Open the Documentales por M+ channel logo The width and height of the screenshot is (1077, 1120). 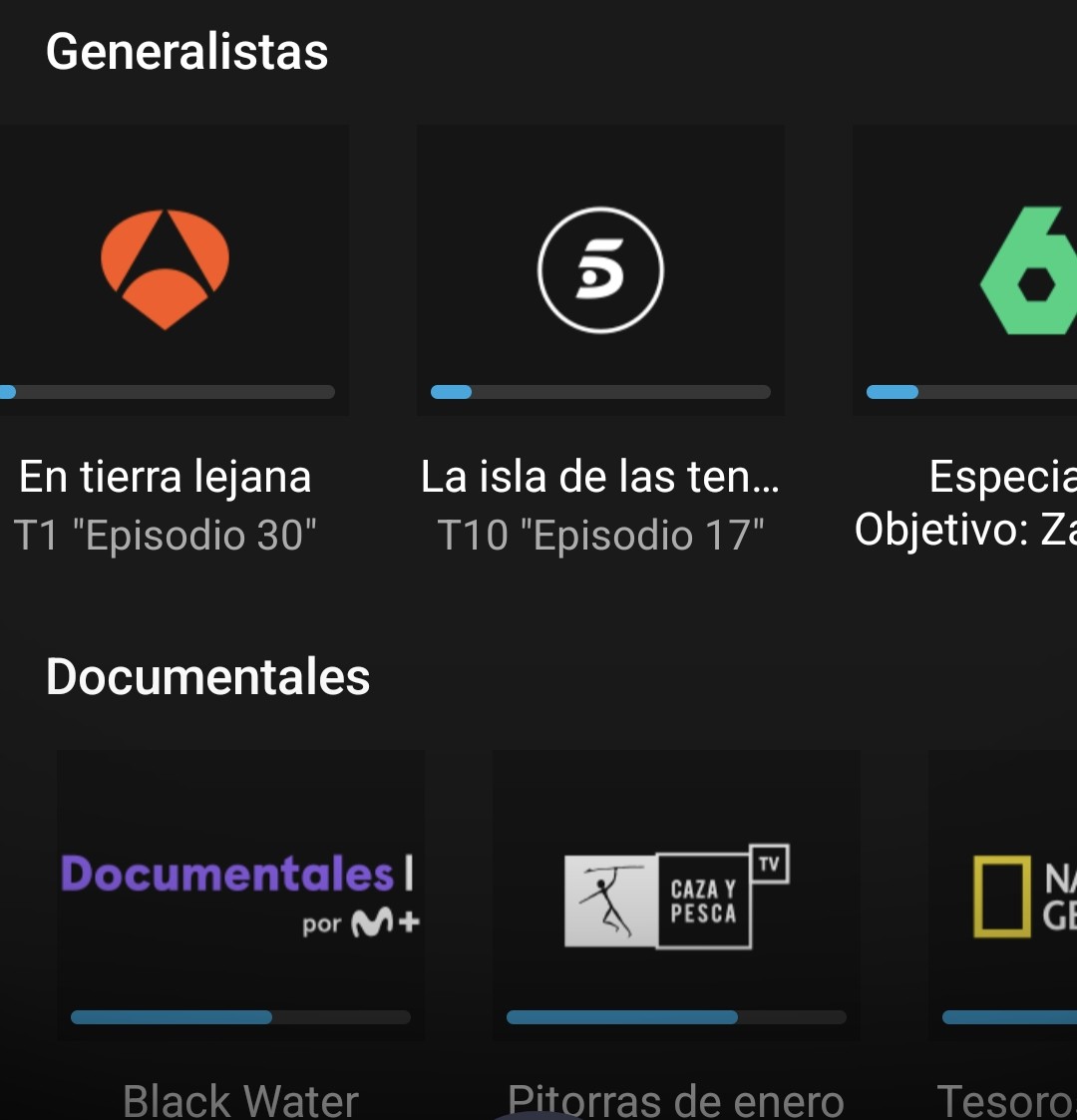click(240, 896)
